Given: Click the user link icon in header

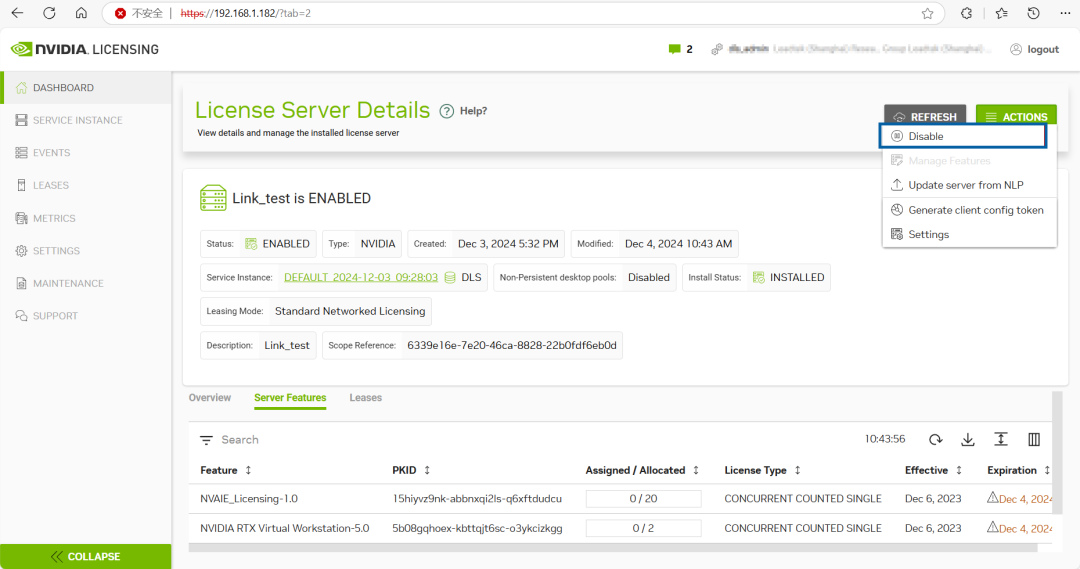Looking at the screenshot, I should (717, 49).
